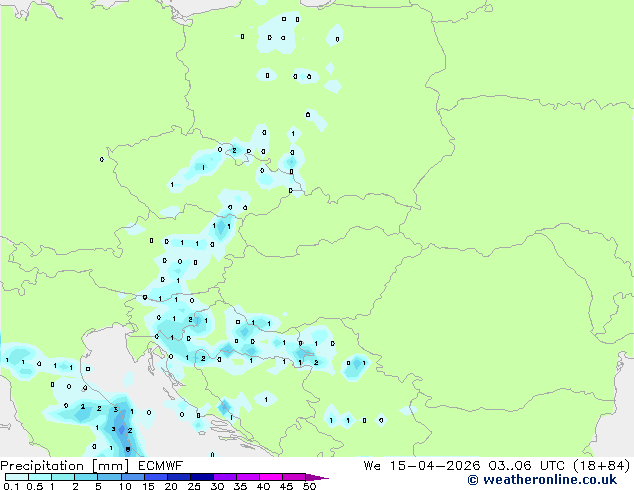
Task: Click the forecast offset "(18+84)"
Action: 602,466
